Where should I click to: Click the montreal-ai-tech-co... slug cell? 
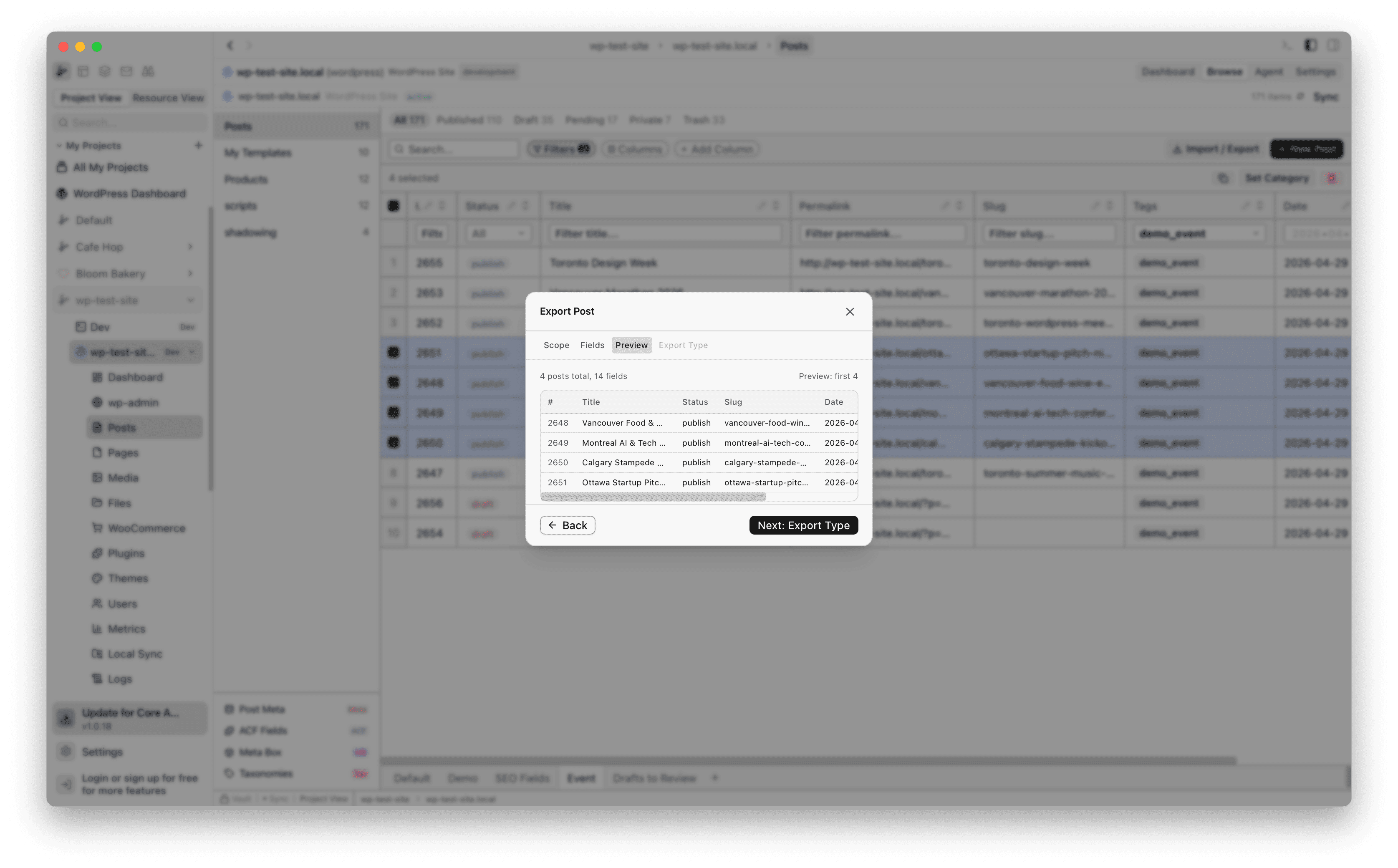(x=767, y=443)
